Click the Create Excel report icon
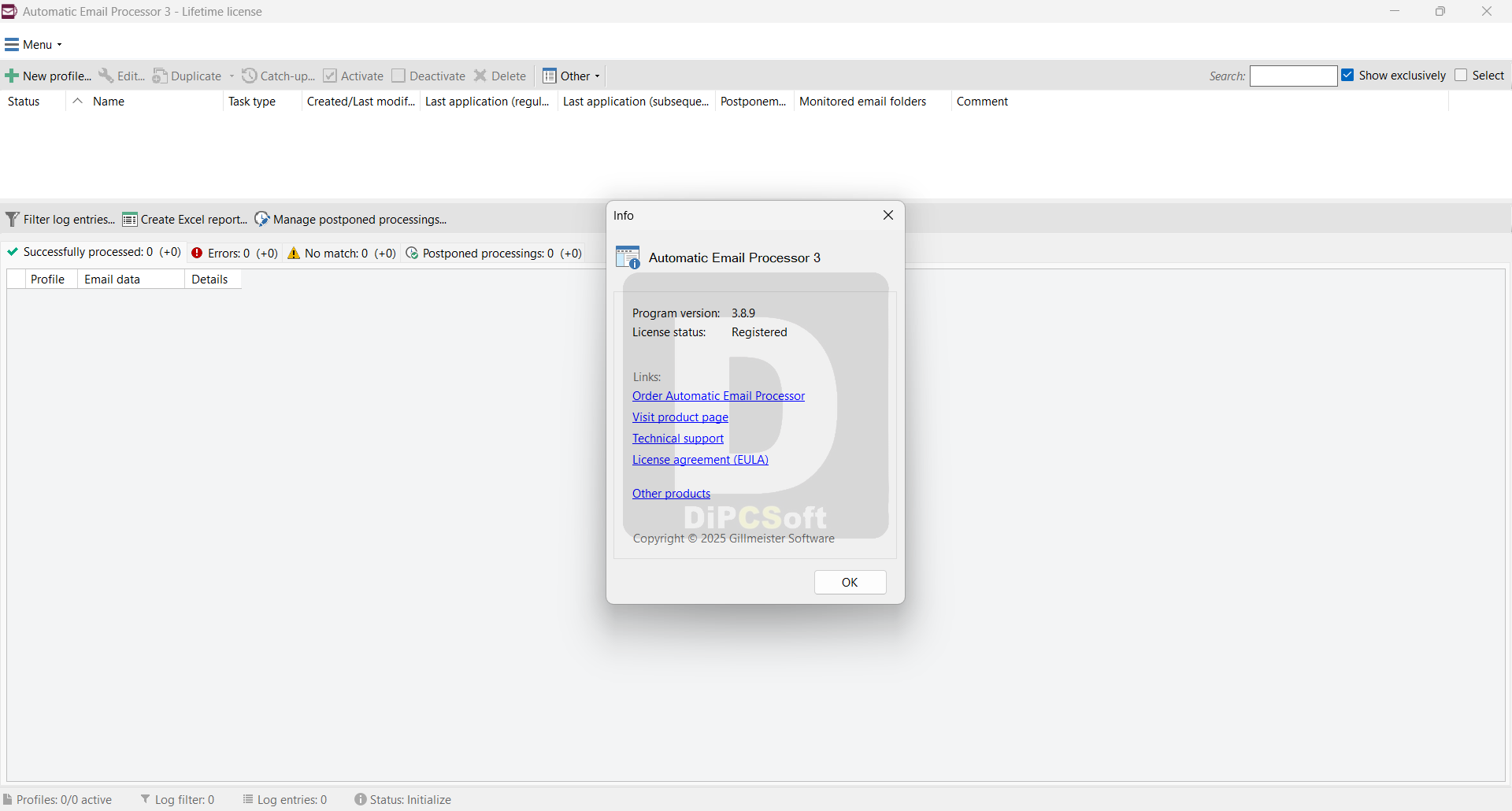This screenshot has width=1512, height=811. click(x=130, y=219)
